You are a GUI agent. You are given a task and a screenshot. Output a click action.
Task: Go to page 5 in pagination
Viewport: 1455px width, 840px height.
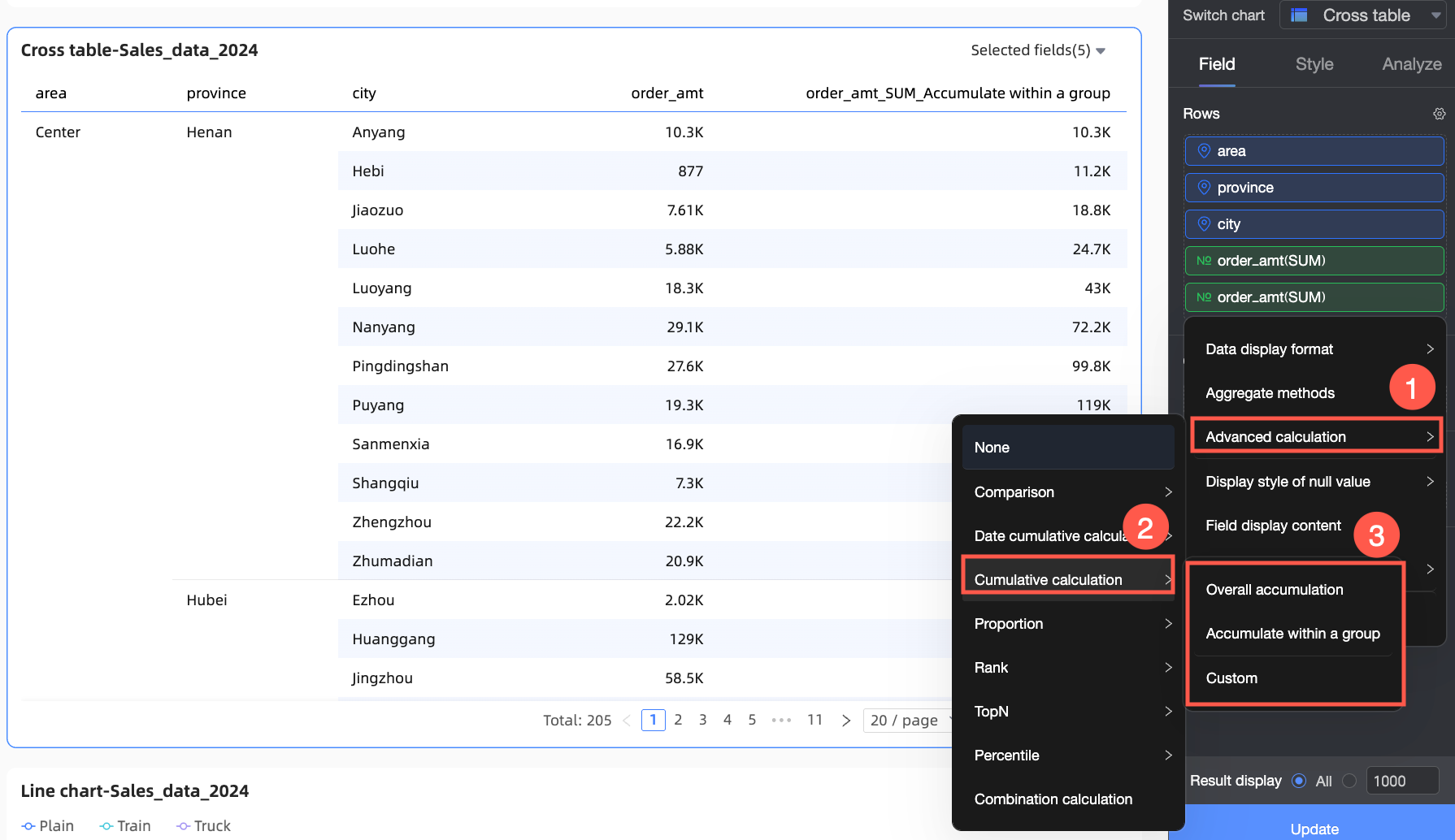pos(752,721)
